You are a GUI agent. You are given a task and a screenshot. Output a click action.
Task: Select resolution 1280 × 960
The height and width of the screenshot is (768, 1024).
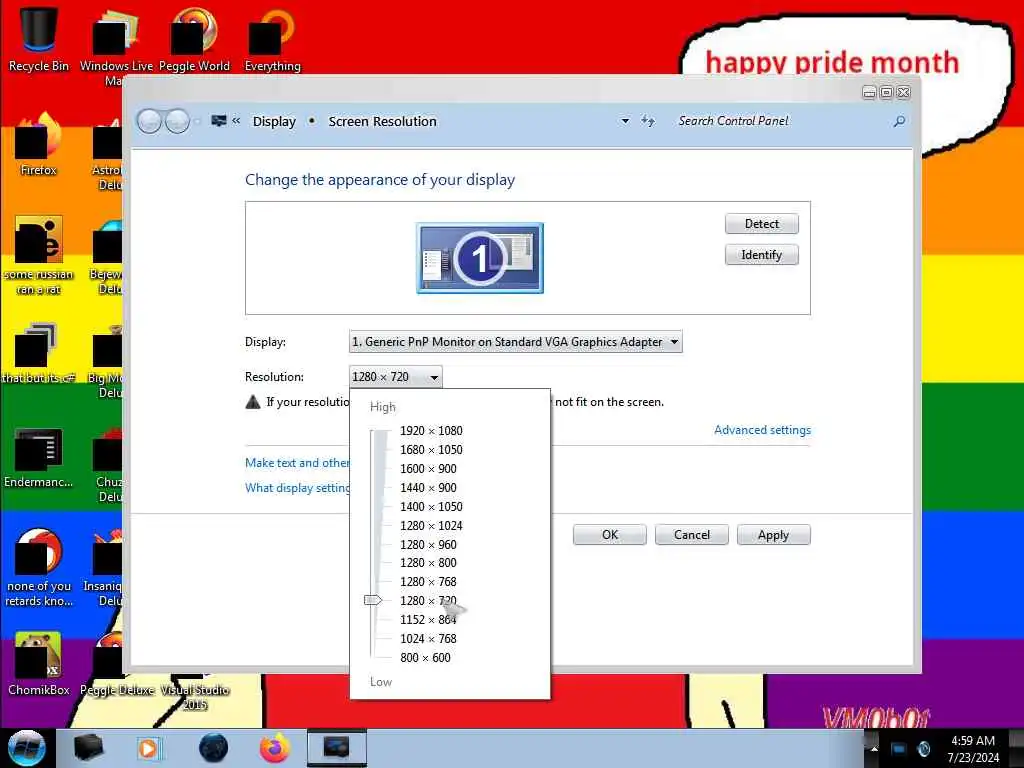(428, 544)
